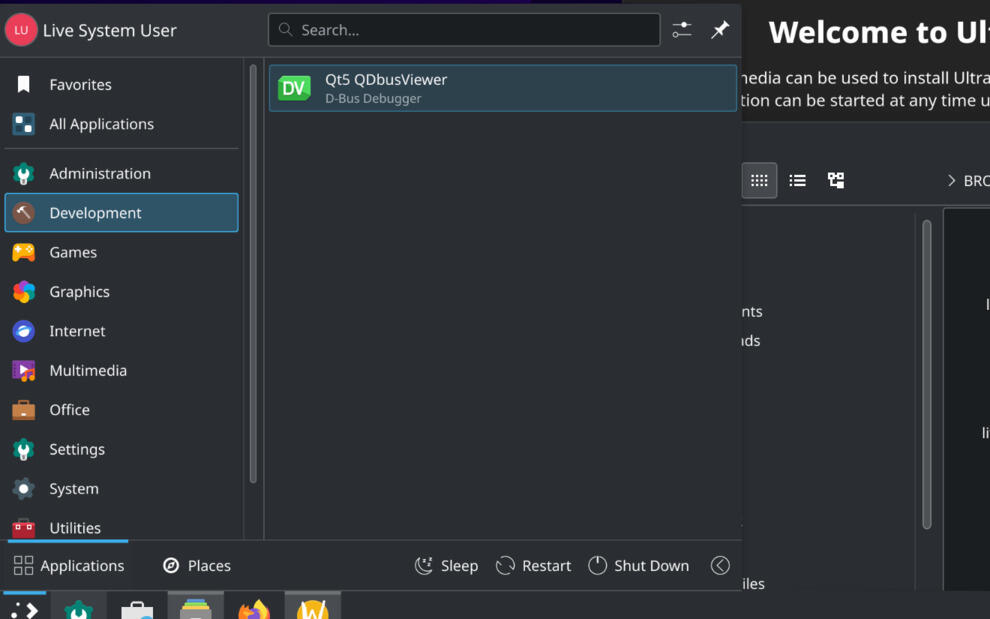Open the launcher configure sliders icon
The width and height of the screenshot is (990, 619).
tap(682, 30)
